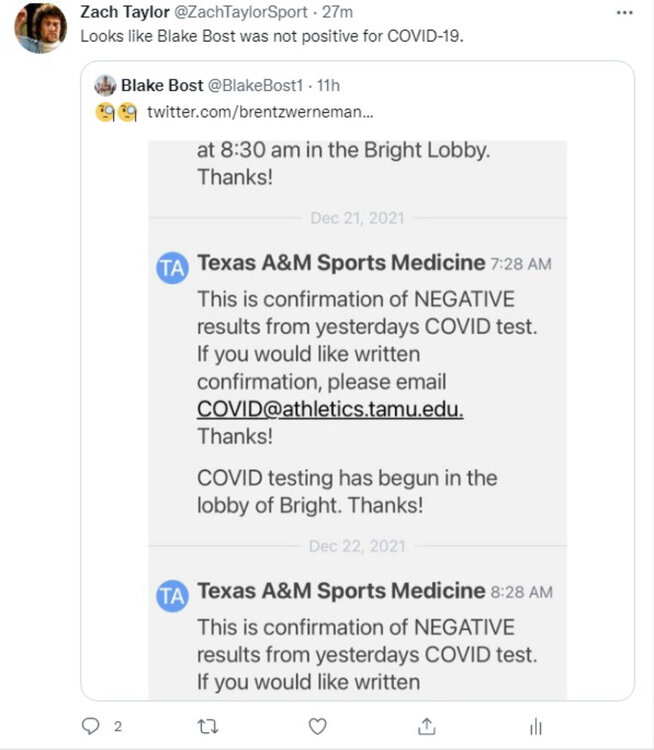Open the quoted tweet's 11h timestamp
The image size is (654, 750).
coord(327,85)
